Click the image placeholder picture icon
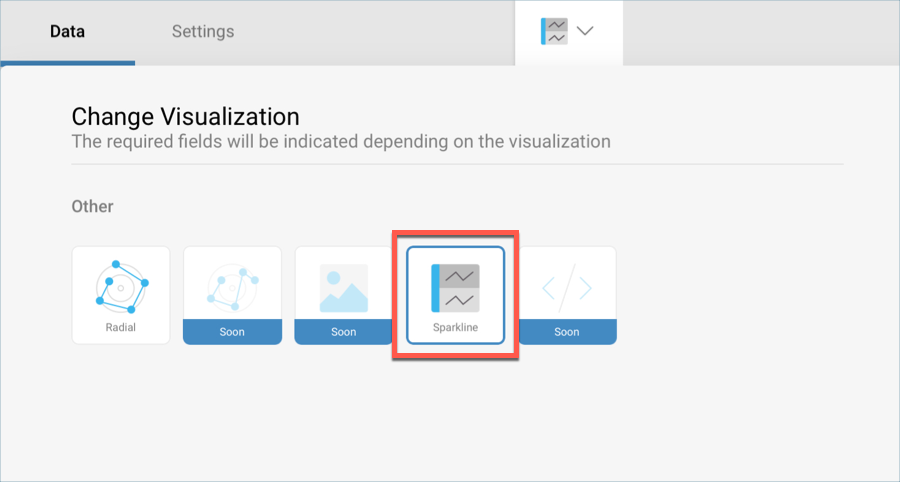This screenshot has width=900, height=482. [x=343, y=287]
